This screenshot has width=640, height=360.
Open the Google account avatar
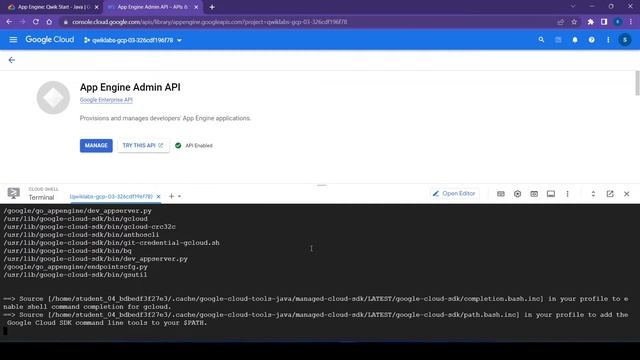[624, 40]
